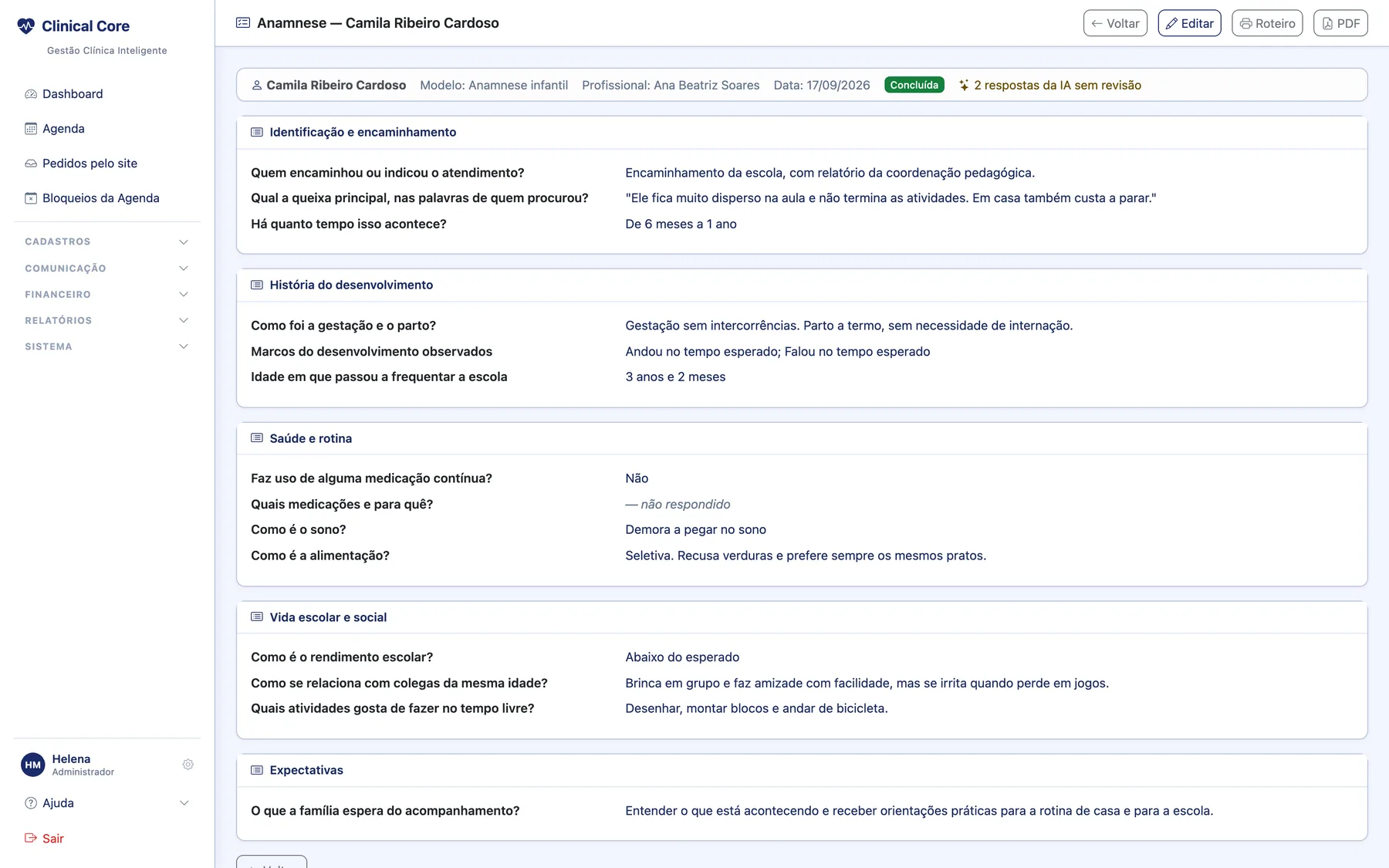The height and width of the screenshot is (868, 1389).
Task: Click the Ajuda question mark icon
Action: (31, 803)
